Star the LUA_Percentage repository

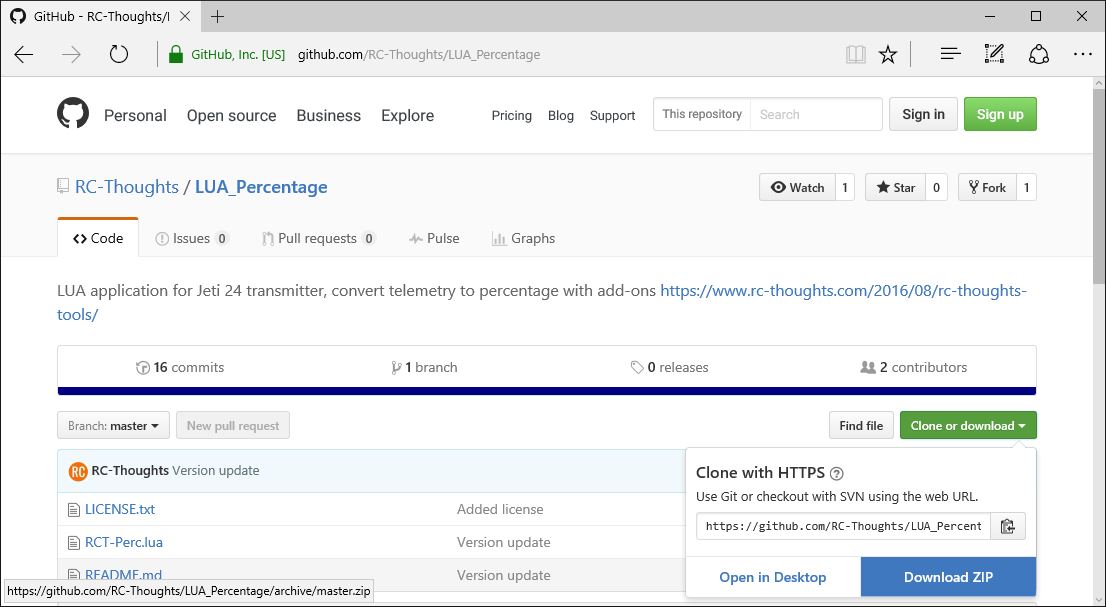[895, 188]
